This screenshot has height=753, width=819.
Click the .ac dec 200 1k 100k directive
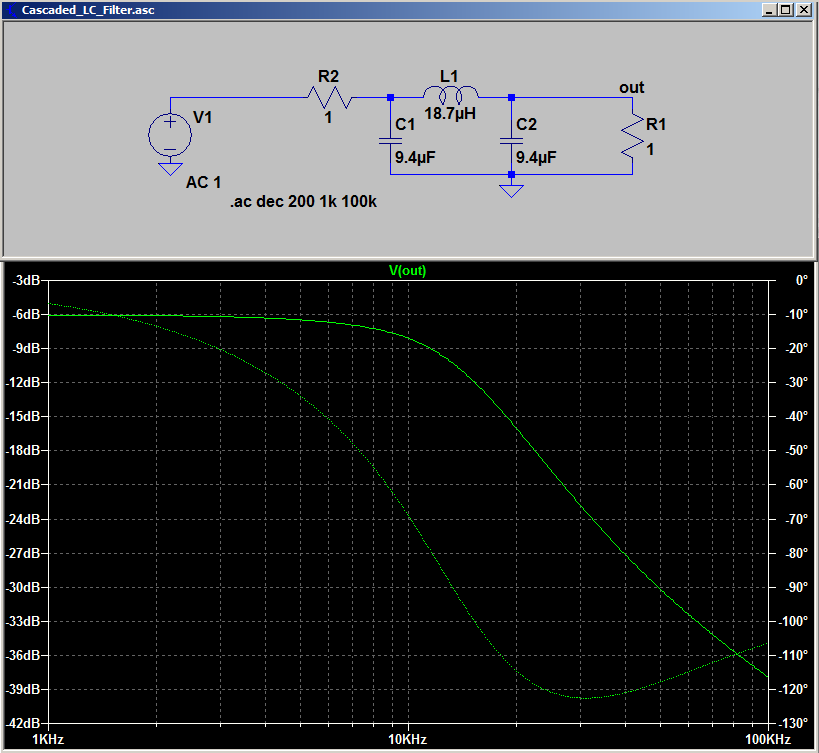point(303,202)
